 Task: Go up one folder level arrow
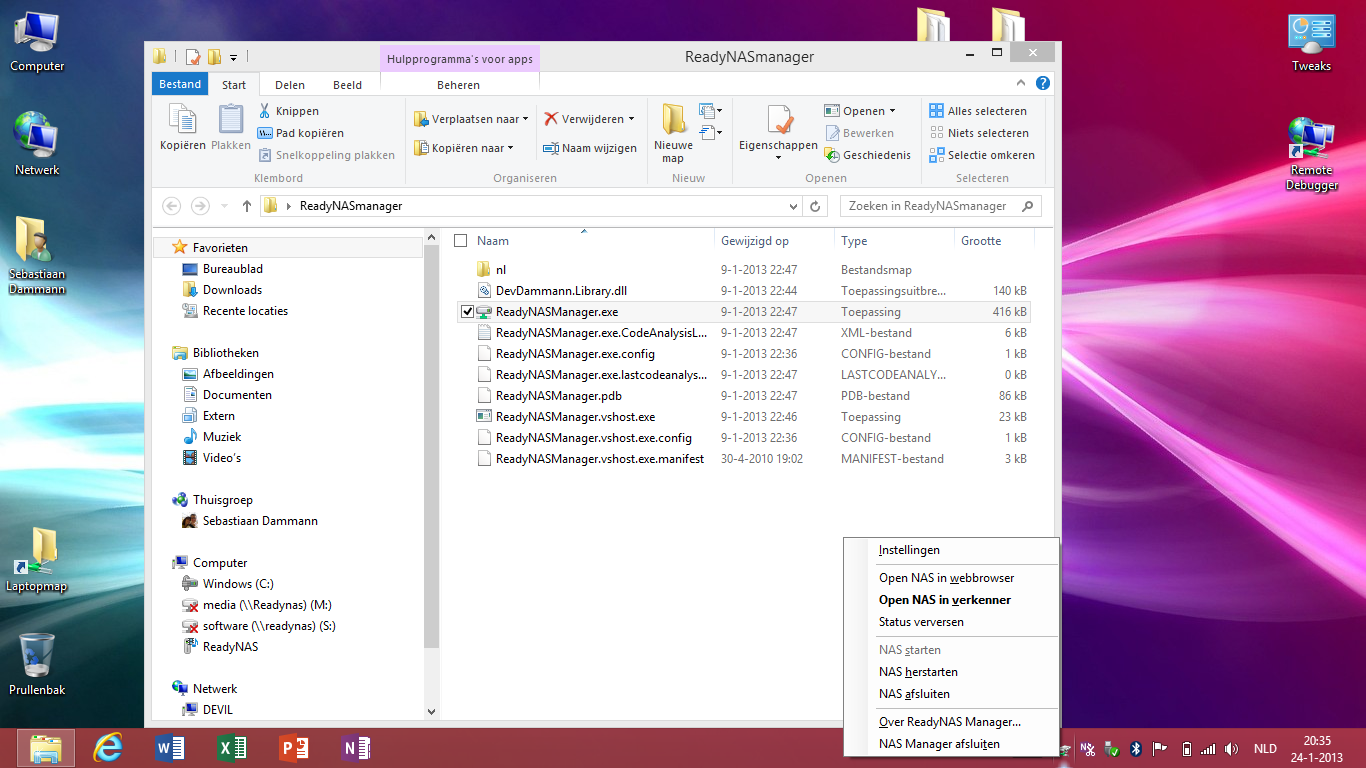tap(246, 206)
